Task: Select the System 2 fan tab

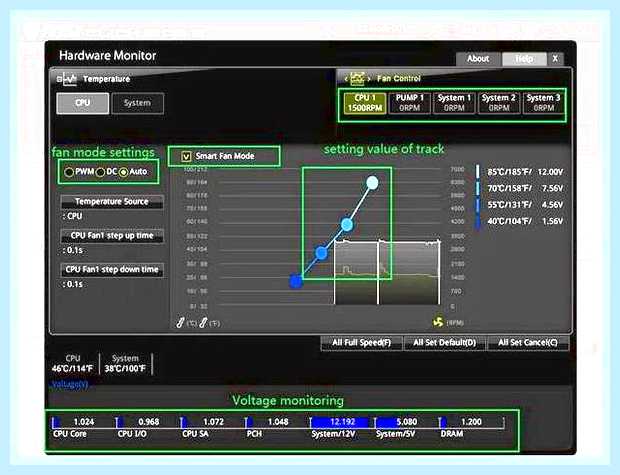Action: tap(499, 102)
